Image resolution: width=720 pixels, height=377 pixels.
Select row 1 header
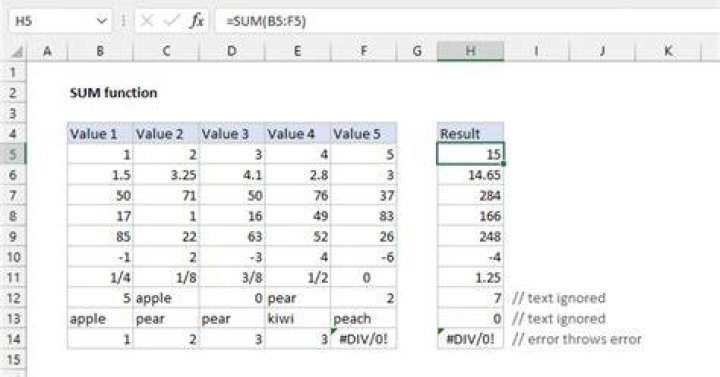[13, 72]
